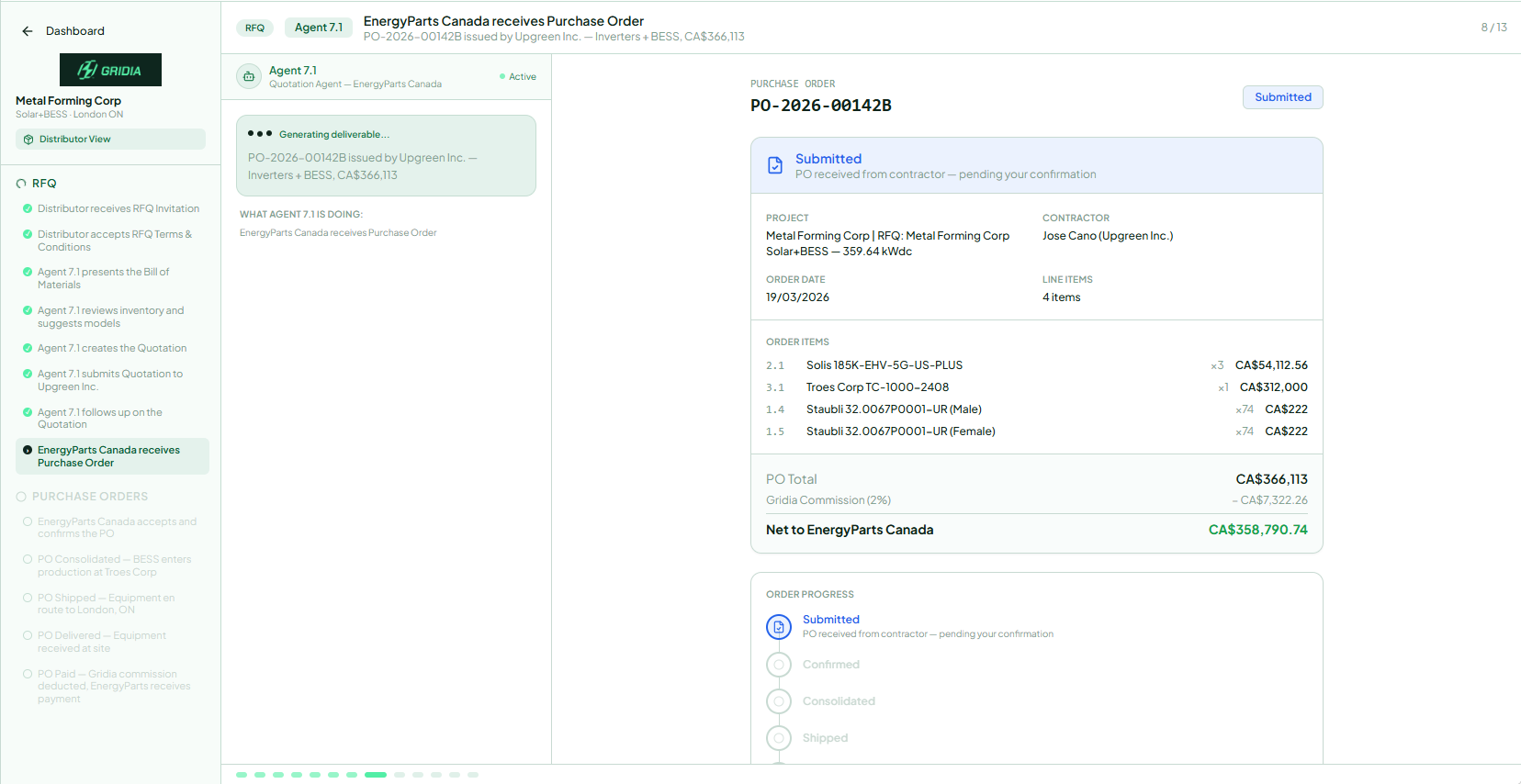Screen dimensions: 1521x784
Task: Open step Distributor accepts RFQ Terms & Conditions
Action: [112, 241]
